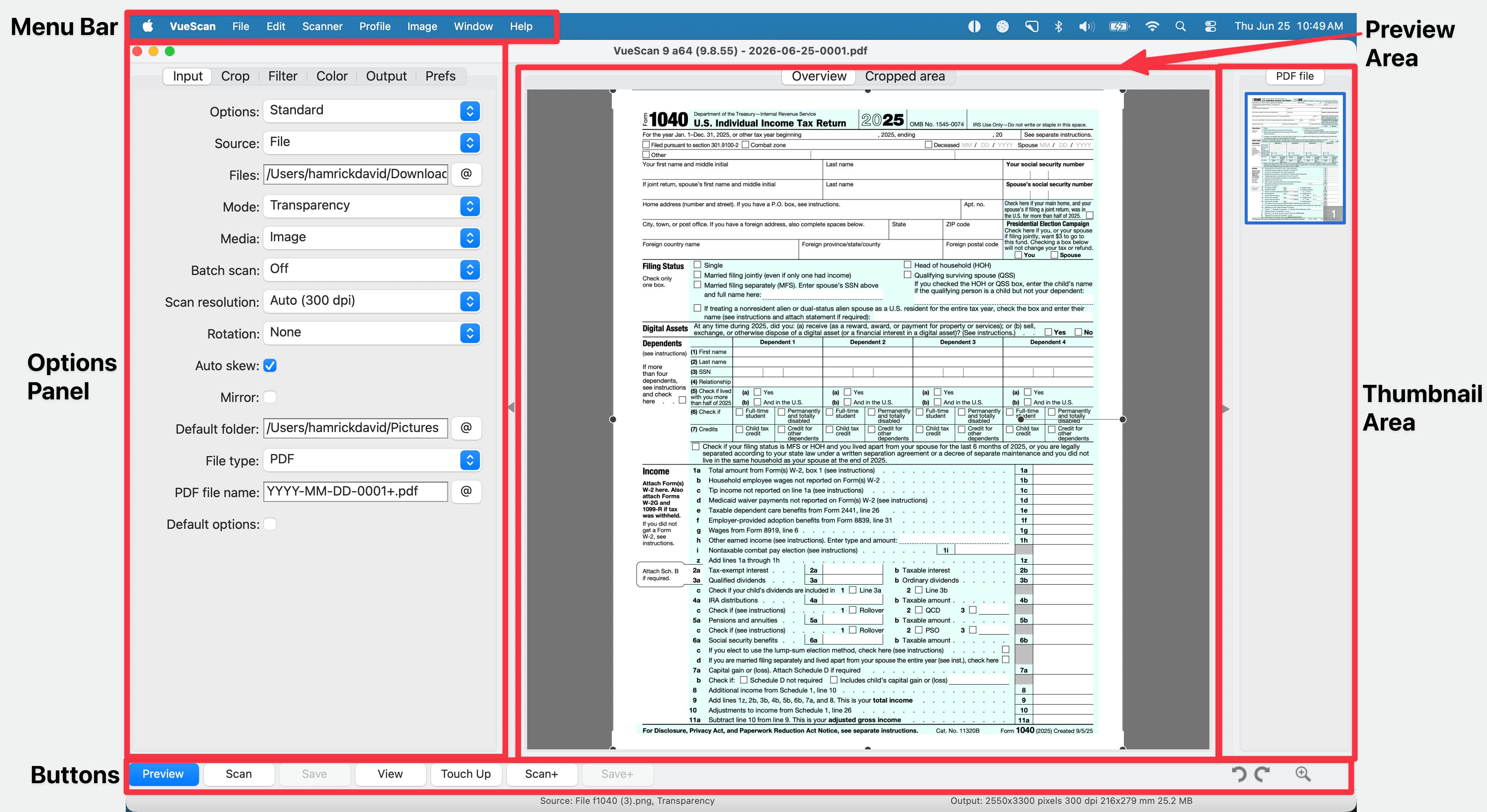Click the @ button beside PDF file name
The width and height of the screenshot is (1487, 812).
coord(466,491)
